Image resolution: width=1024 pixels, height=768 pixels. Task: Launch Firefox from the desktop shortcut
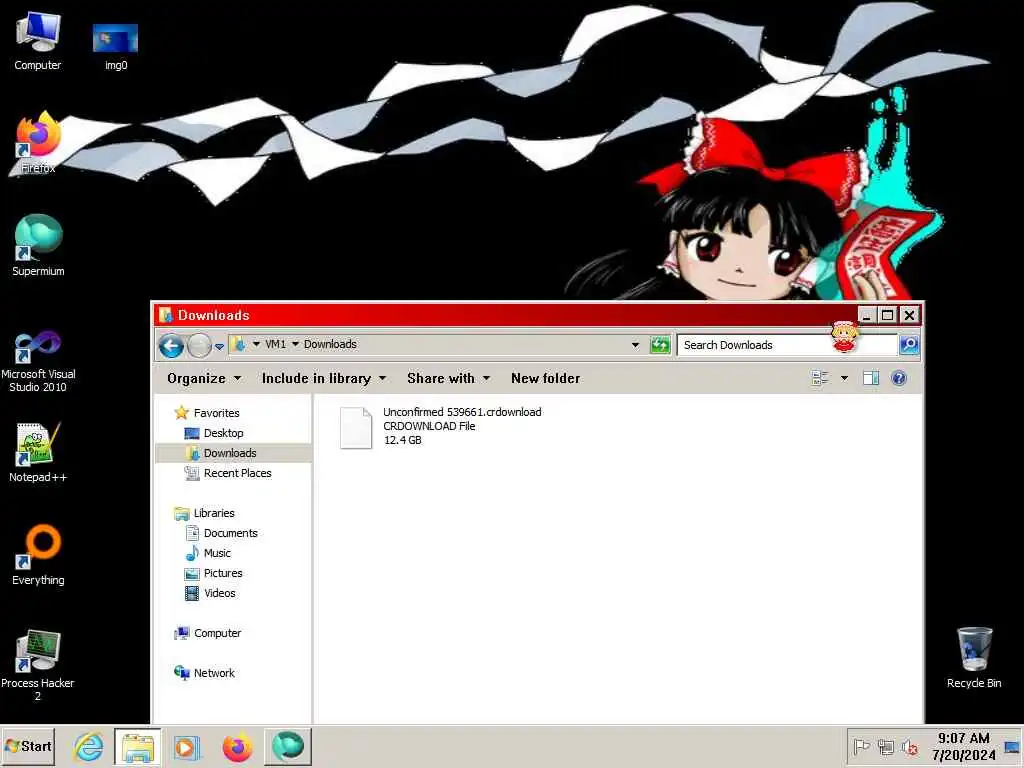click(x=38, y=144)
